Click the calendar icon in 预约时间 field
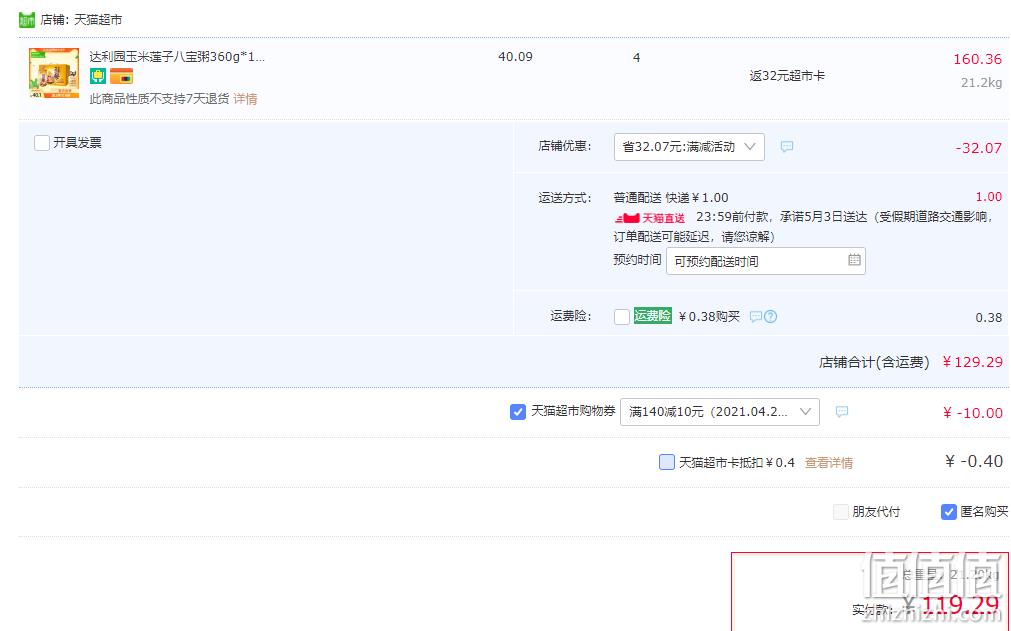 [x=854, y=260]
